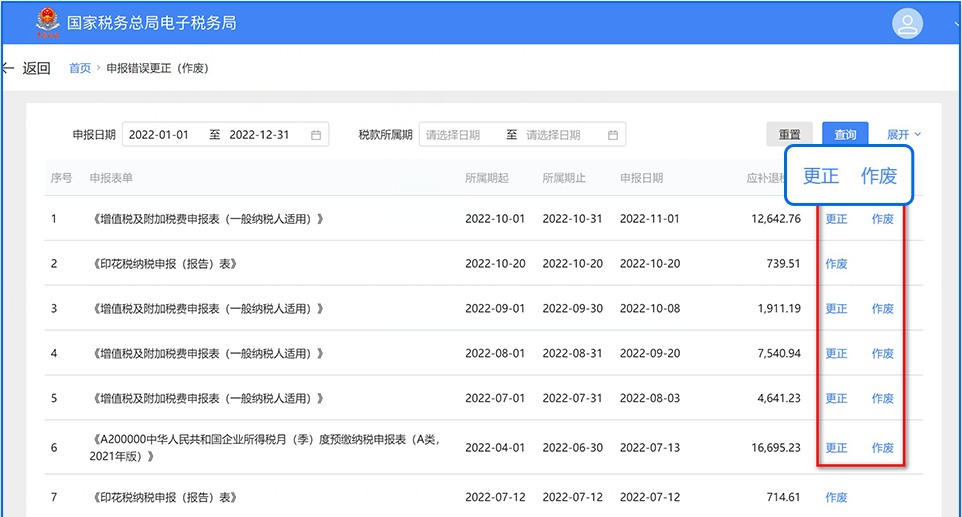Expand the 展开 filter options
Screen dimensions: 962x517
pos(903,135)
